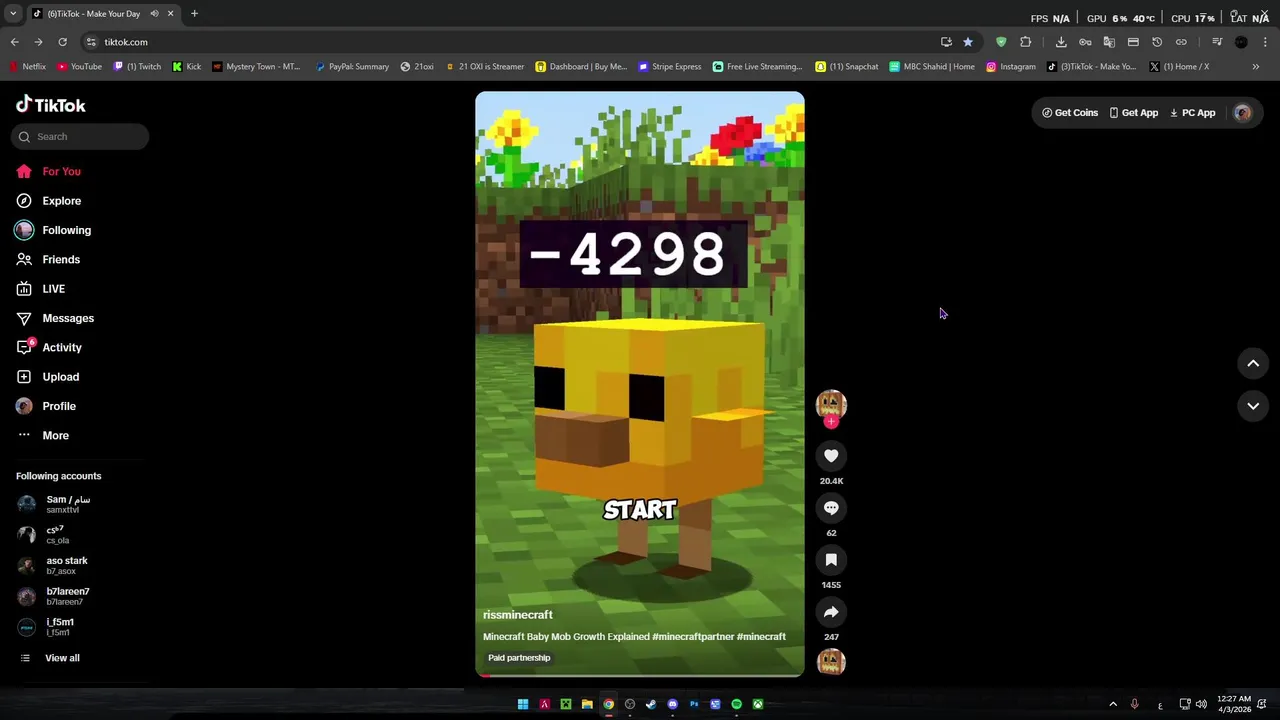1280x720 pixels.
Task: Open the Twitch bookmark
Action: click(x=137, y=67)
